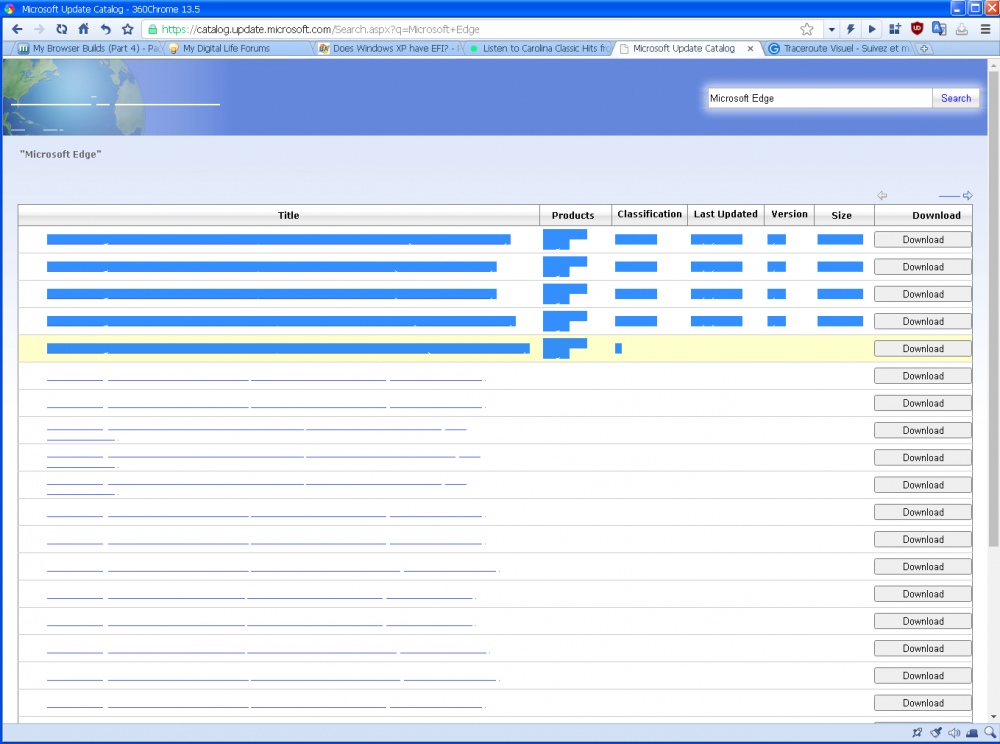Toggle the speaker mute icon in status bar
The height and width of the screenshot is (744, 1000).
click(x=953, y=733)
